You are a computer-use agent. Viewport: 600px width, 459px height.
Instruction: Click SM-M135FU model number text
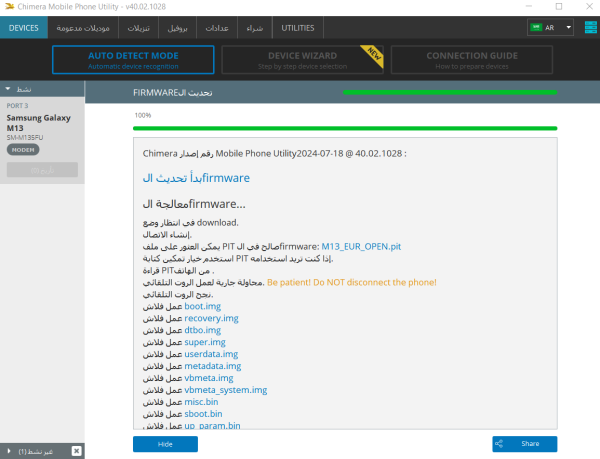tap(25, 137)
